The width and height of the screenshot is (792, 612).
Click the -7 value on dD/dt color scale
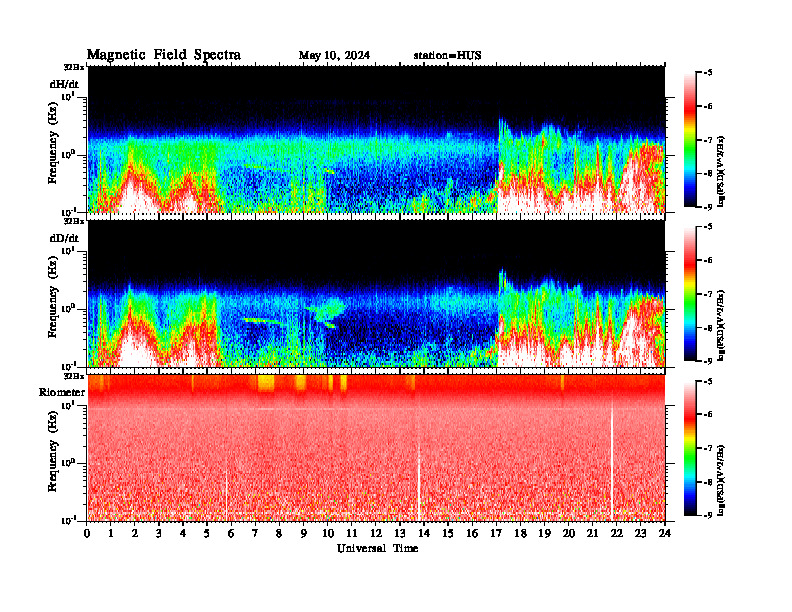[x=708, y=294]
